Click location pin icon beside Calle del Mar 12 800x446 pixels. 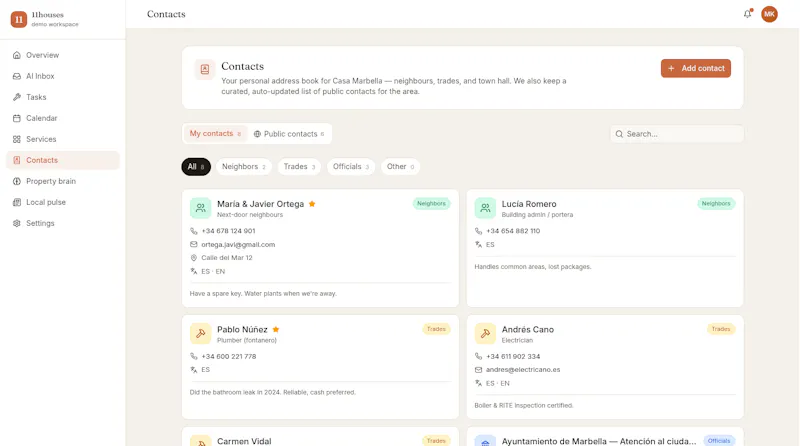[194, 258]
